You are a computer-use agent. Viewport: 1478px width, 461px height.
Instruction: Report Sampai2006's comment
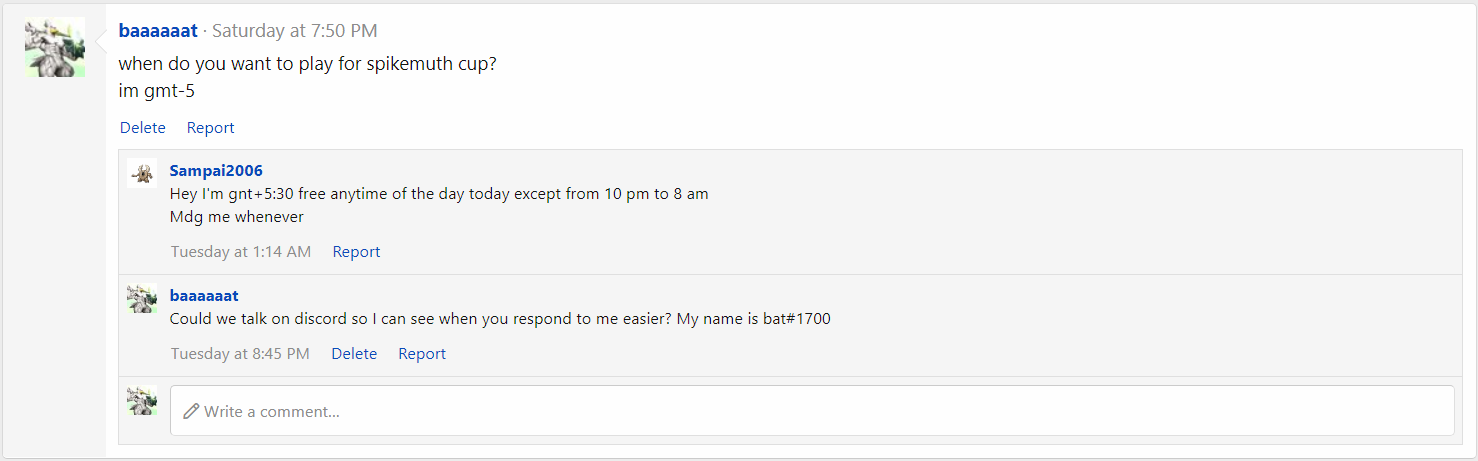coord(356,252)
